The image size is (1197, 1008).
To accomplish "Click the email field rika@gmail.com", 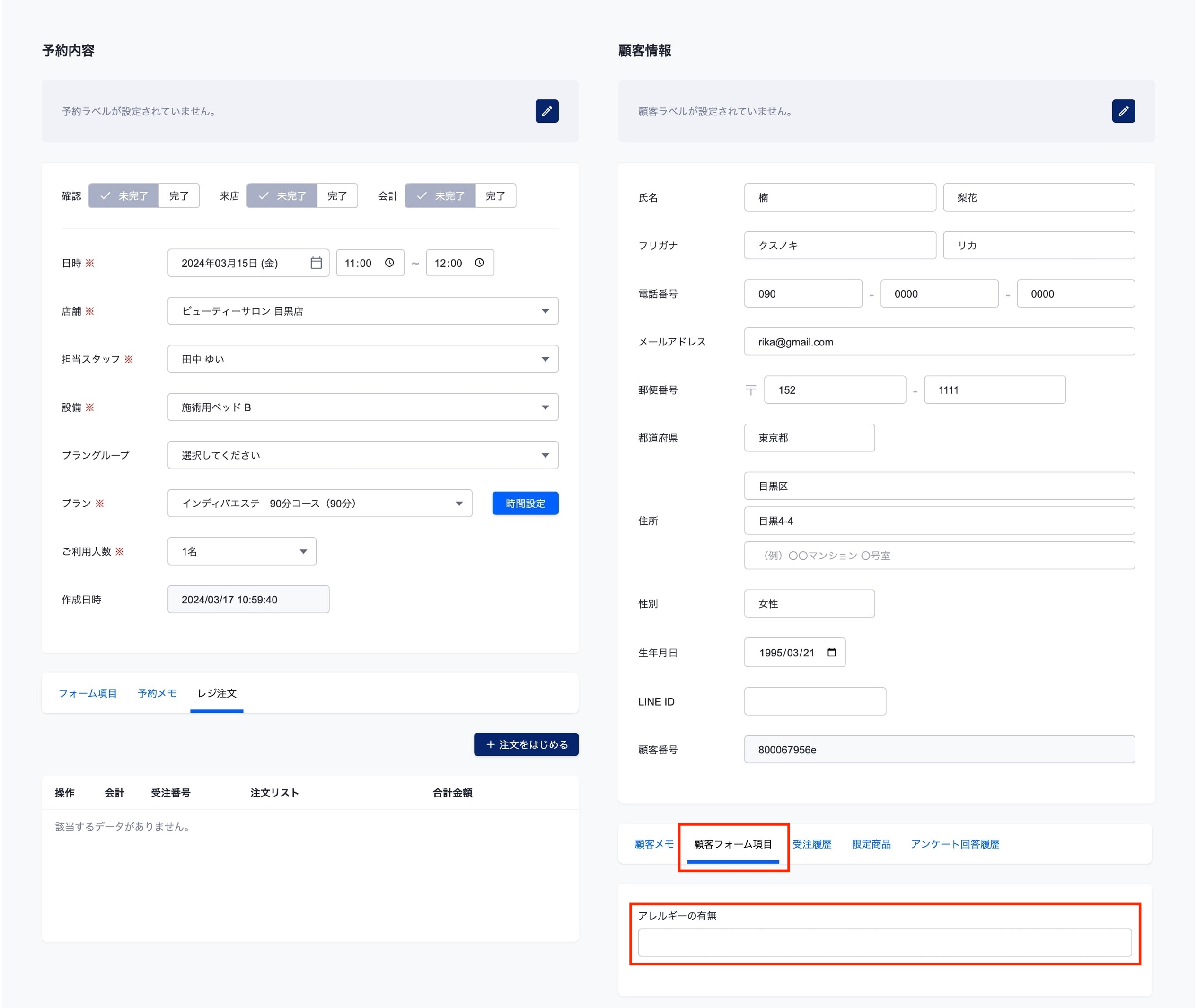I will tap(939, 342).
